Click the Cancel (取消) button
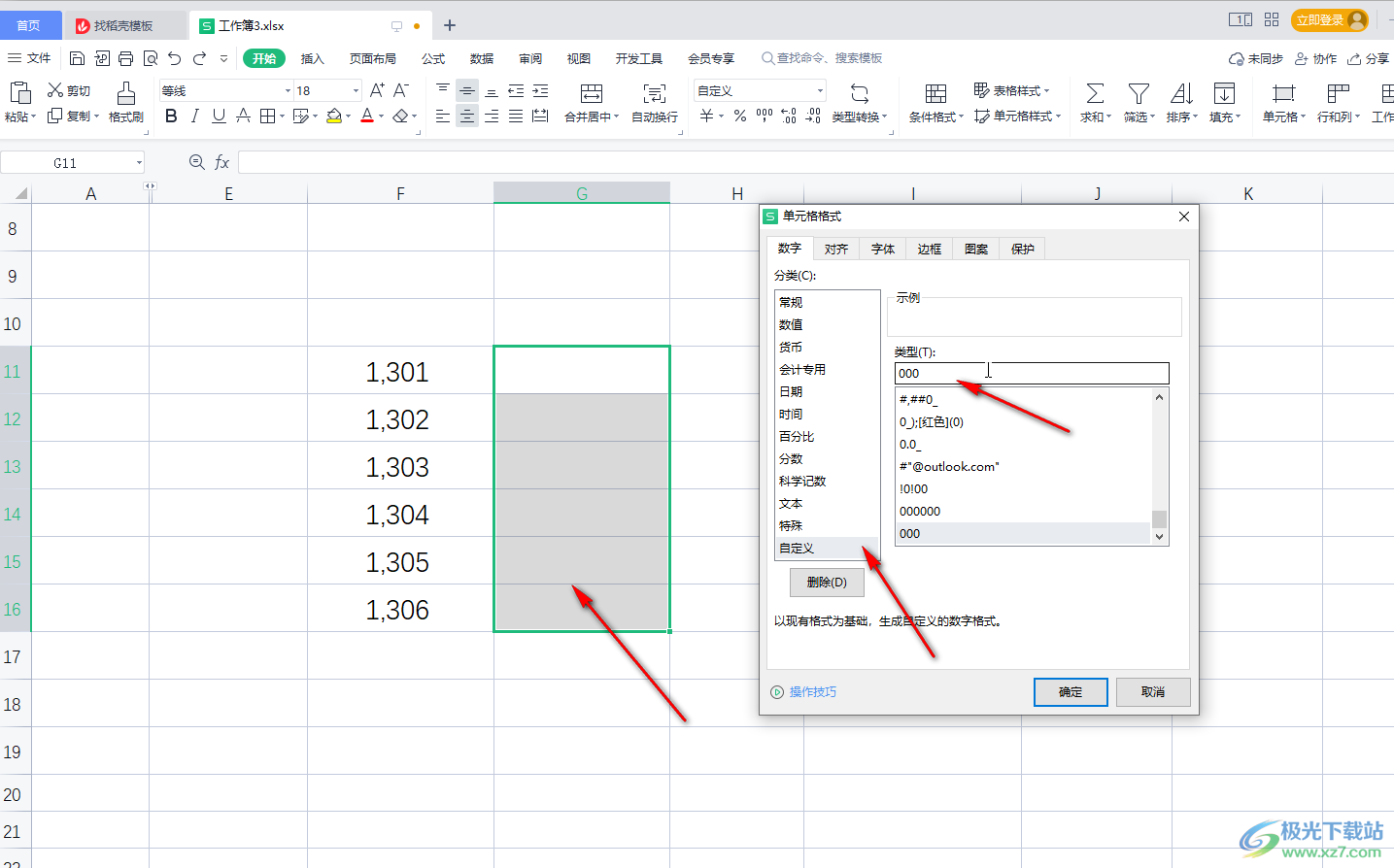Viewport: 1394px width, 868px height. click(x=1153, y=691)
